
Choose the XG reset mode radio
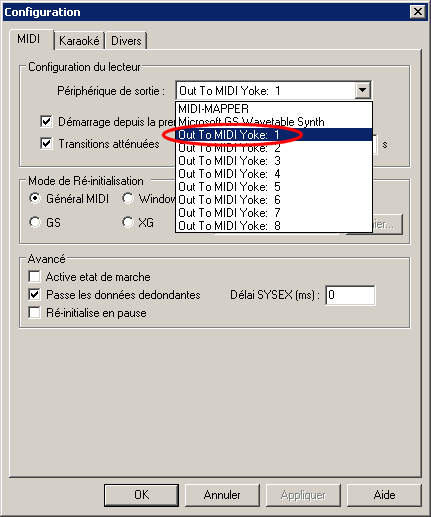128,222
